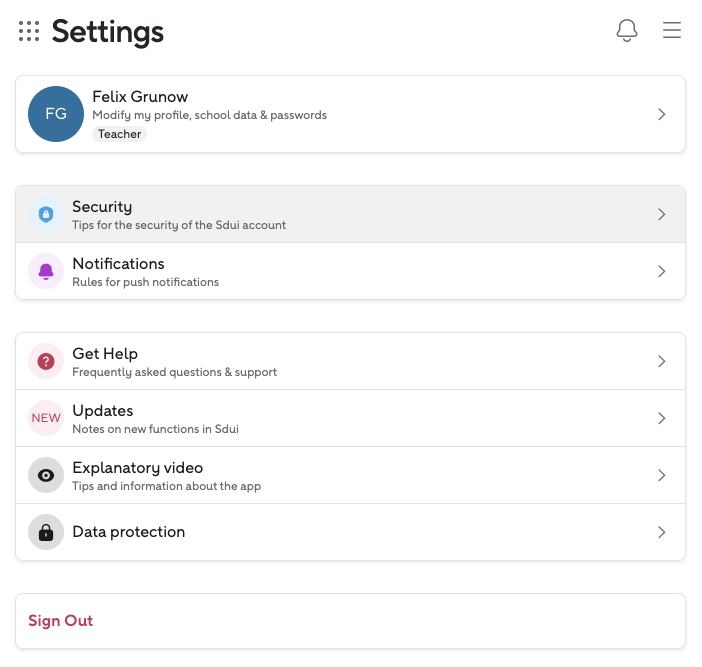
Task: Open the hamburger menu icon
Action: point(672,31)
